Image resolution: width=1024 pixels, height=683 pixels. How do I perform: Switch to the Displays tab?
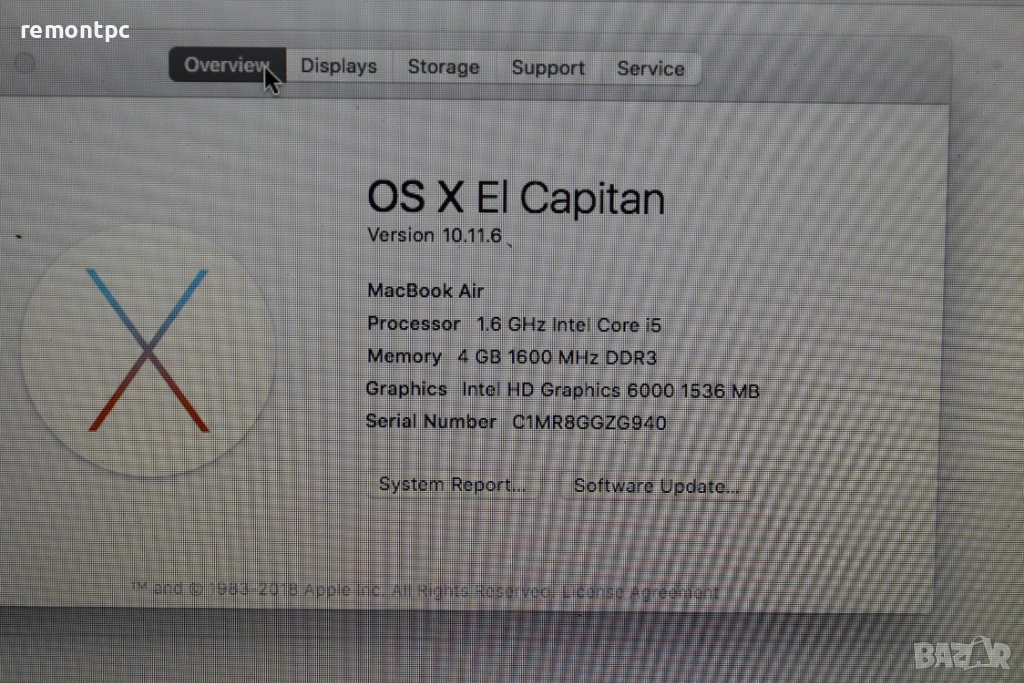pos(338,66)
